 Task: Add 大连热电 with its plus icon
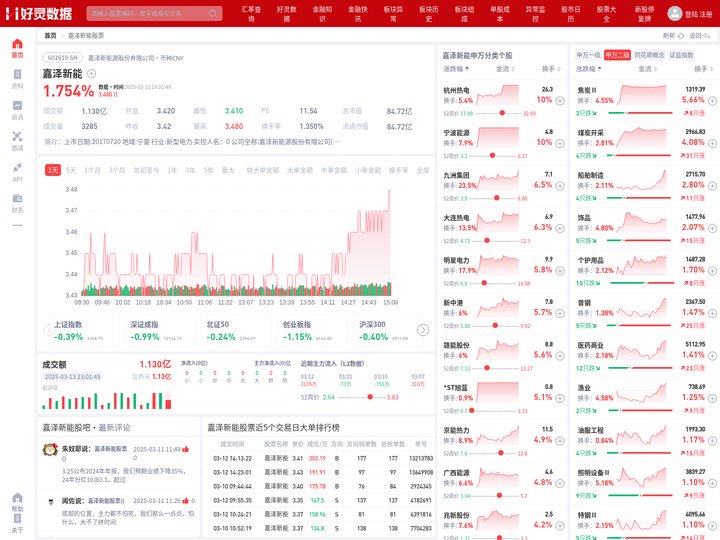560,228
